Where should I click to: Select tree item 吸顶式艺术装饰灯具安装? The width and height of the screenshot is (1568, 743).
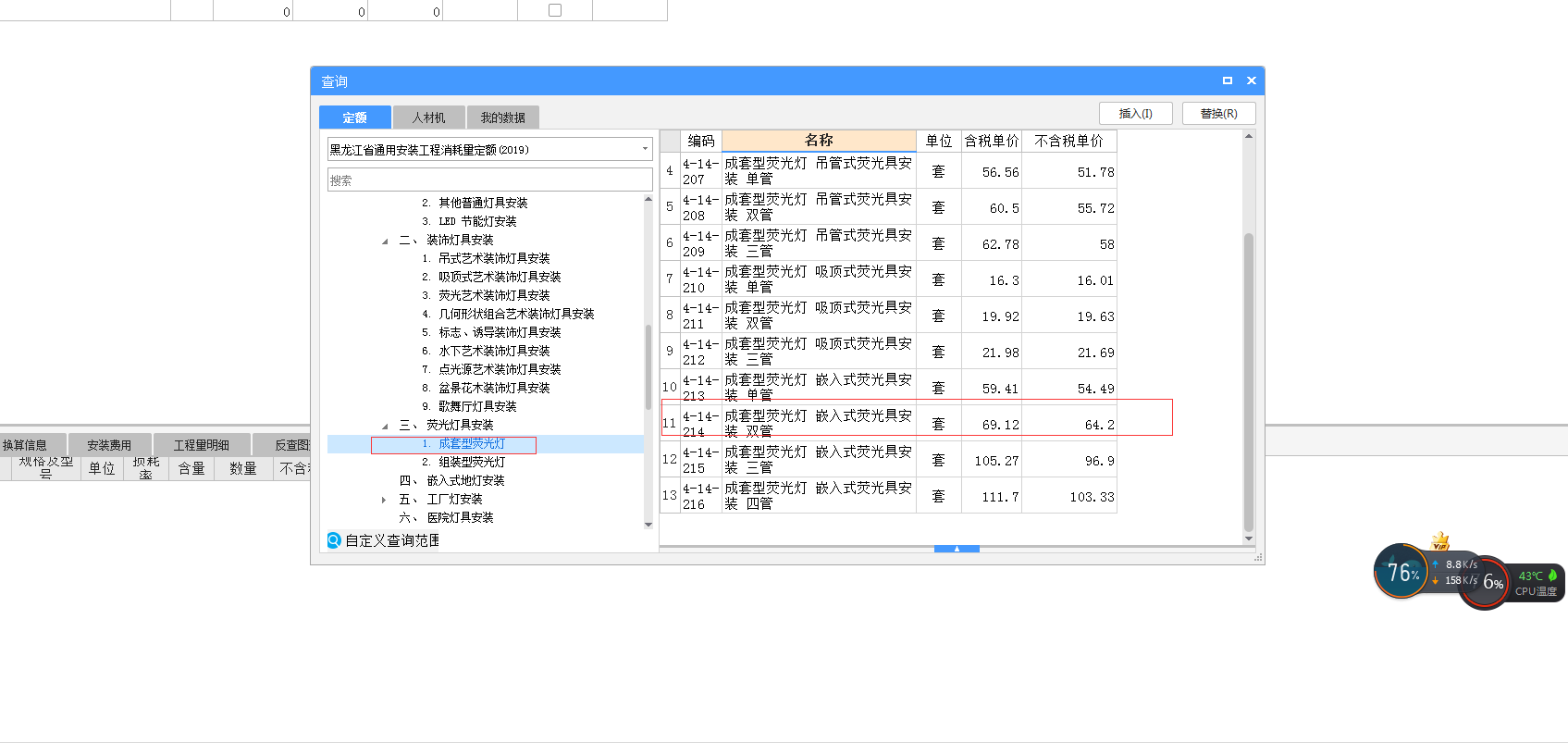500,277
